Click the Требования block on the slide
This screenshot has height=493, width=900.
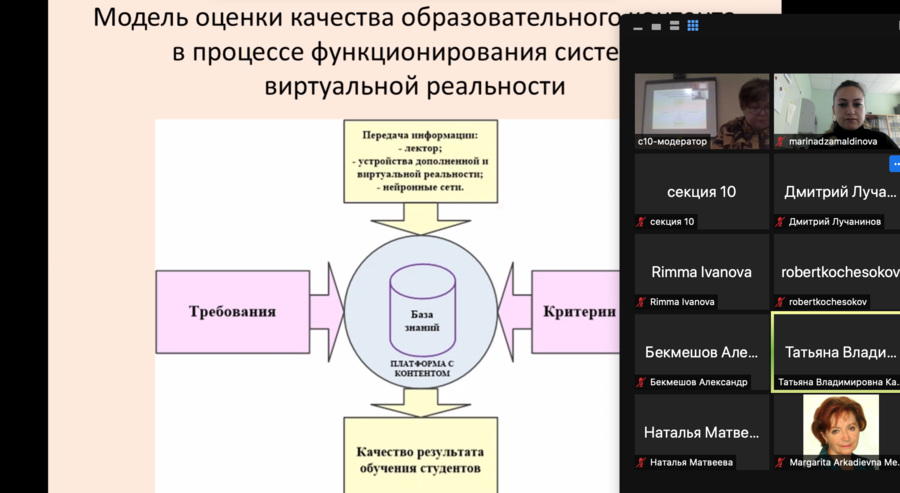[x=232, y=311]
